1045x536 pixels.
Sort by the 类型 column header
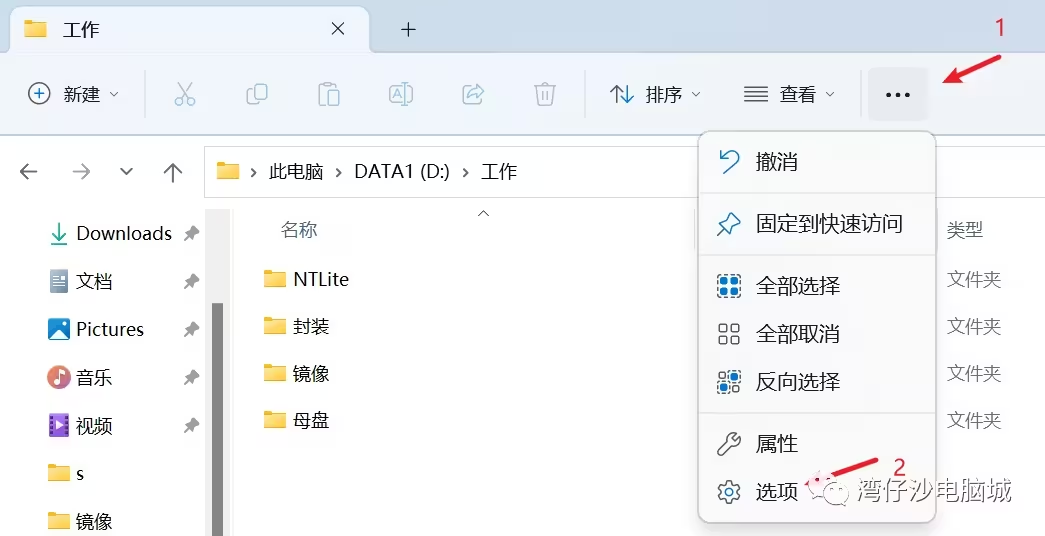point(965,230)
